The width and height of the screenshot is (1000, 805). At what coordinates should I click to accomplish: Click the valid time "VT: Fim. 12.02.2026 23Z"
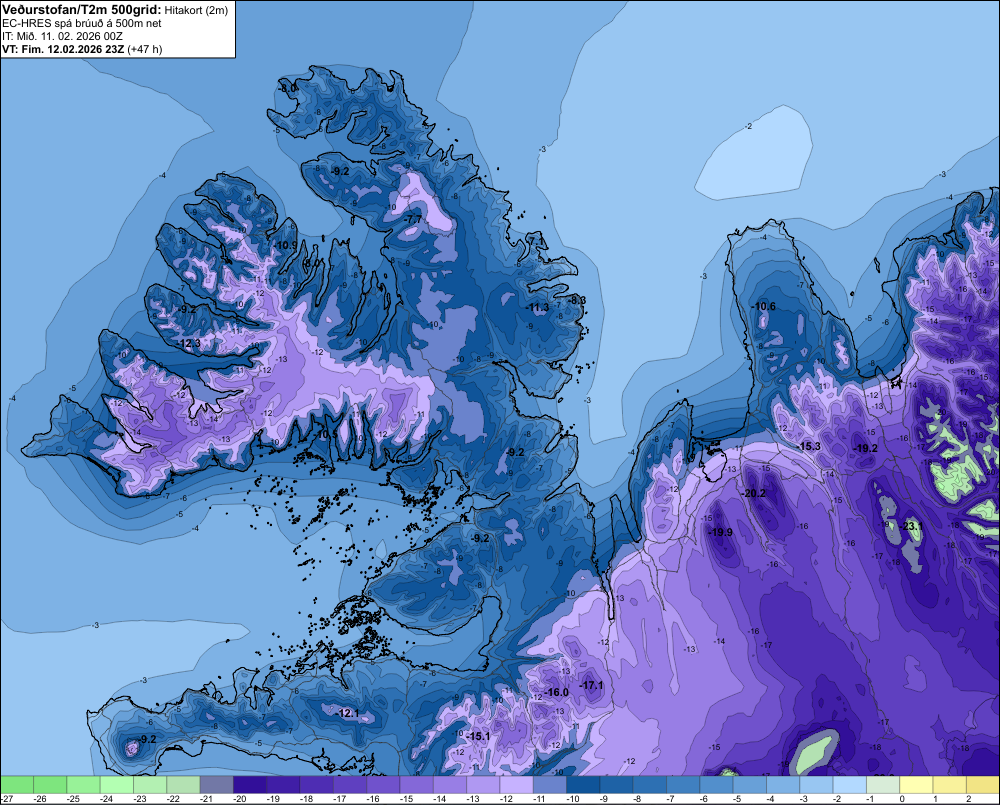click(x=64, y=49)
